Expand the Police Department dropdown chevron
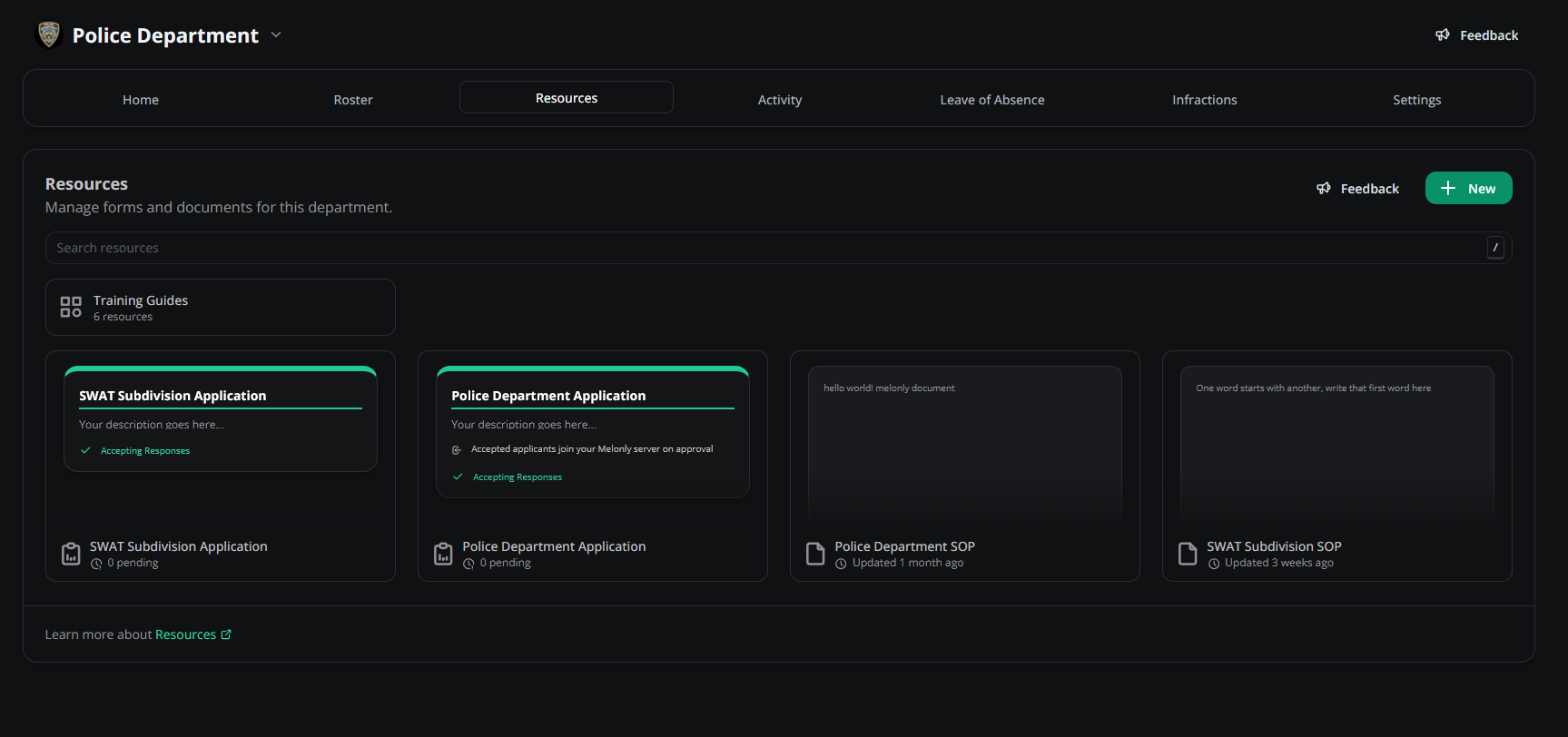 276,34
